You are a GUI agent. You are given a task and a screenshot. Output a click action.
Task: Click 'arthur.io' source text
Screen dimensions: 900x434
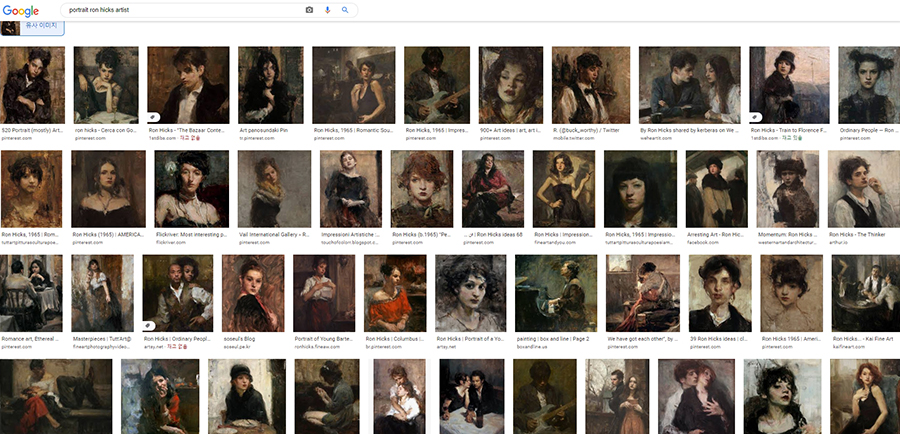(837, 242)
